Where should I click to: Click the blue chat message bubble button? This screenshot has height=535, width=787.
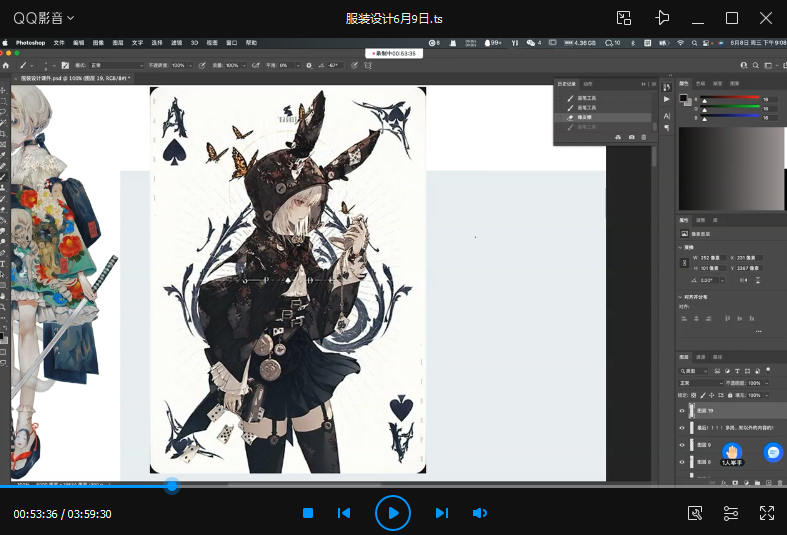pyautogui.click(x=772, y=452)
